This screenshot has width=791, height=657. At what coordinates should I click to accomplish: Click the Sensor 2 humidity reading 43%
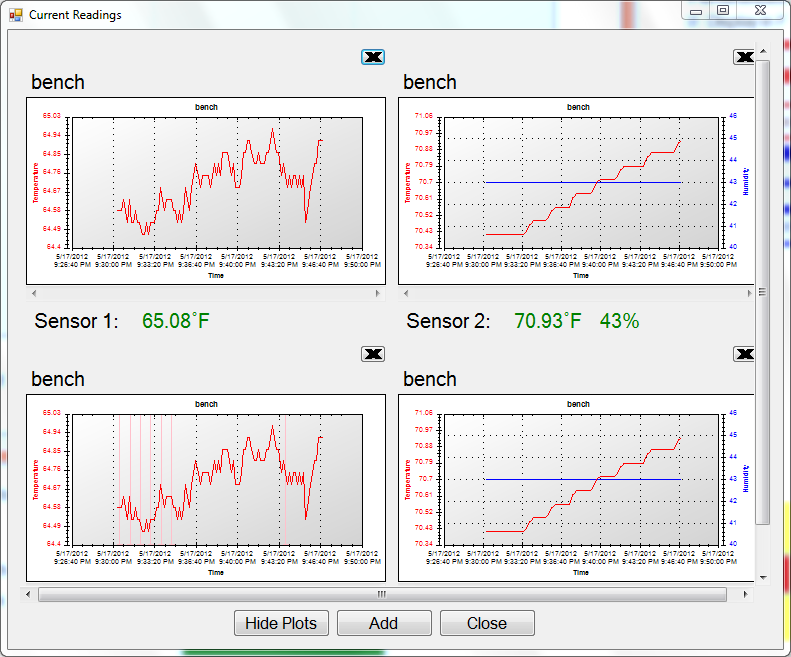point(619,321)
